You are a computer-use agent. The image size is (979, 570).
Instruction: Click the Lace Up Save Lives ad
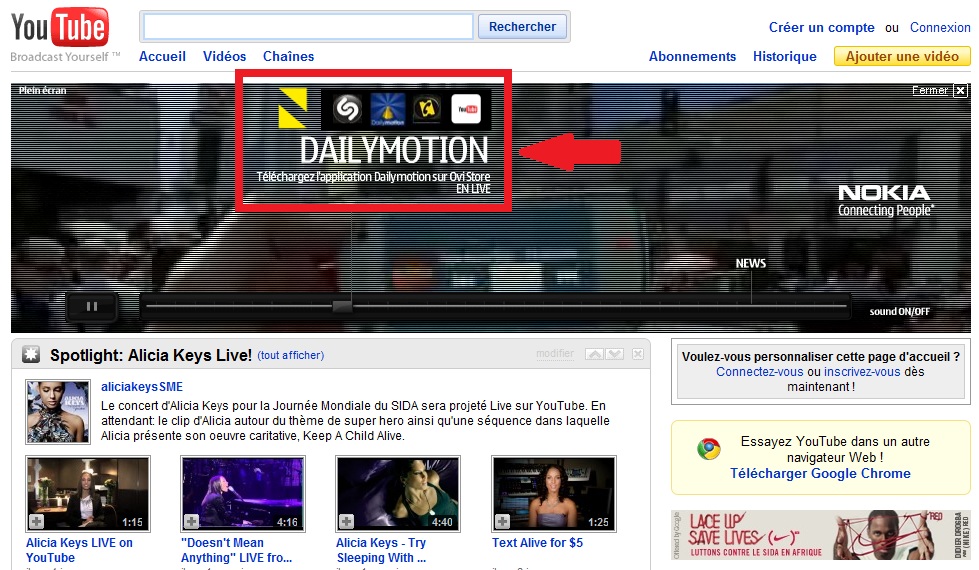(820, 535)
